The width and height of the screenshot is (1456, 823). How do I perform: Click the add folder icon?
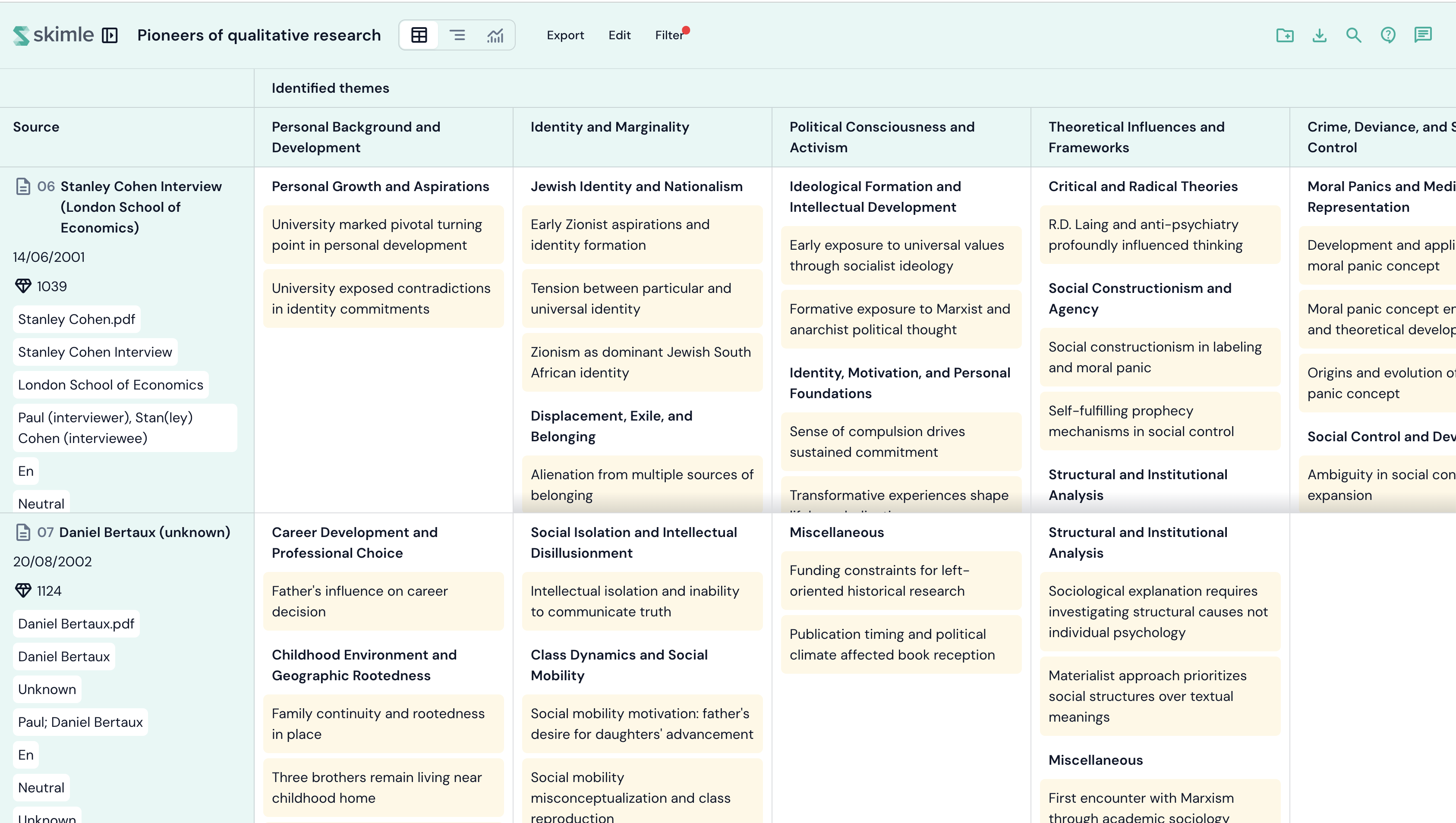point(1285,35)
